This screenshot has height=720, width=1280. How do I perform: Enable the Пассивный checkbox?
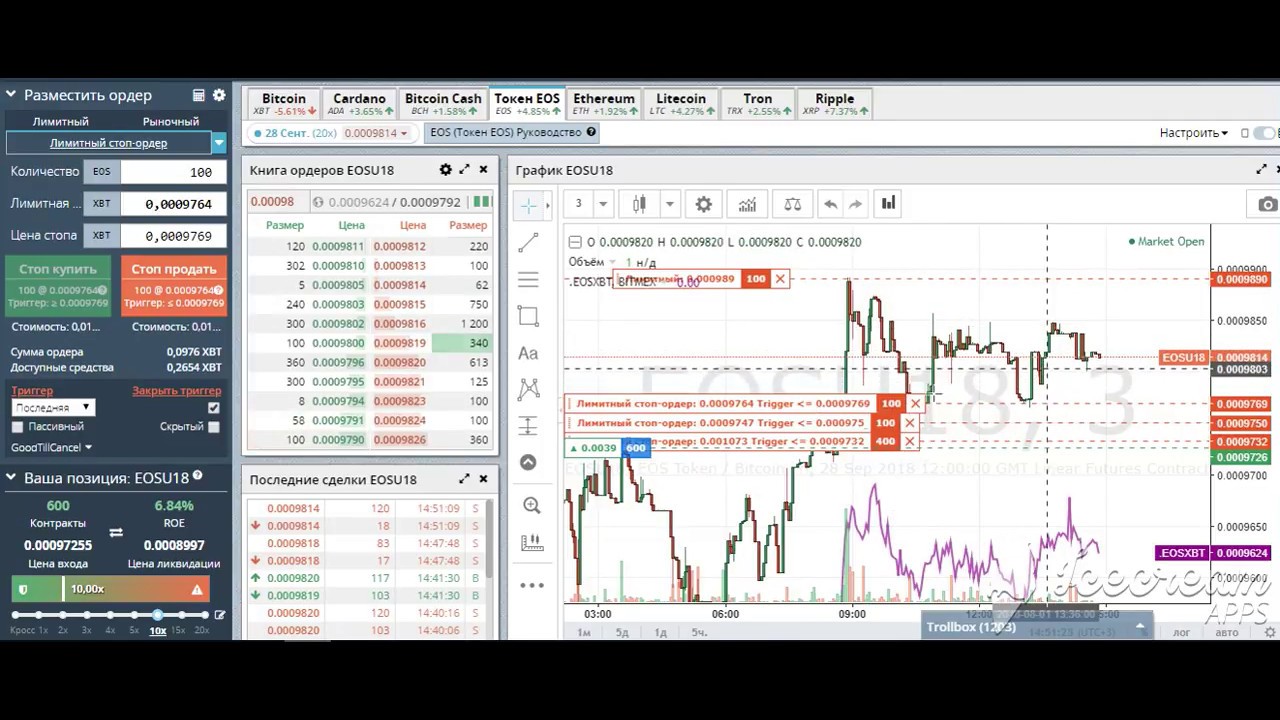17,427
